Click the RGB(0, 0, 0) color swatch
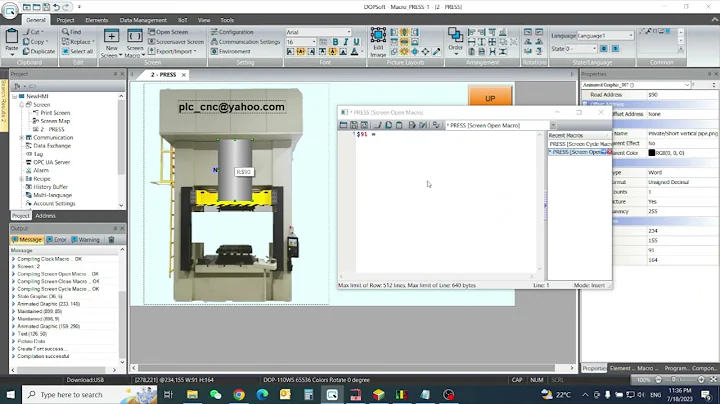The width and height of the screenshot is (720, 404). 652,153
